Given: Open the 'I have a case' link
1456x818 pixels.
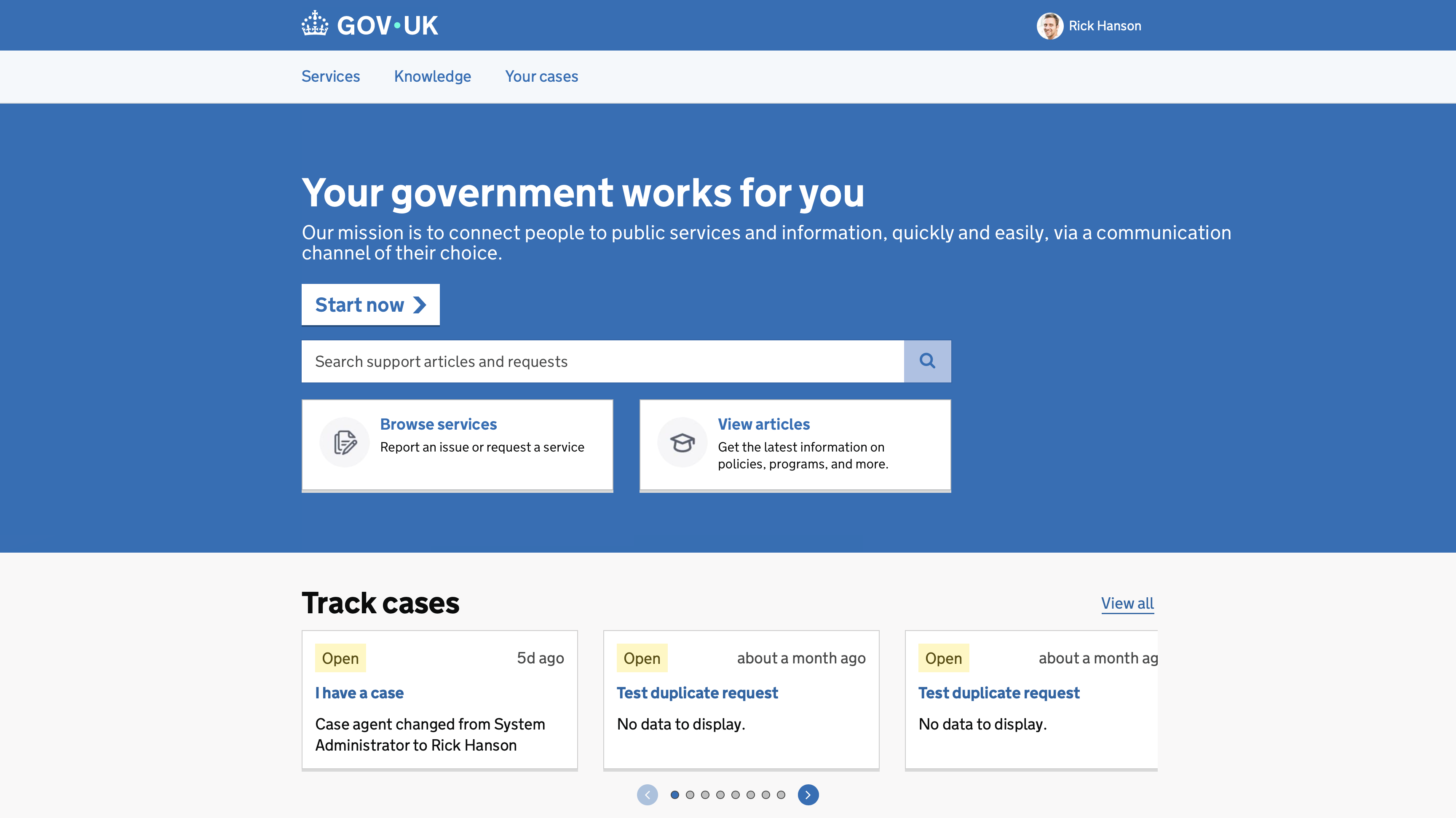Looking at the screenshot, I should pos(359,692).
